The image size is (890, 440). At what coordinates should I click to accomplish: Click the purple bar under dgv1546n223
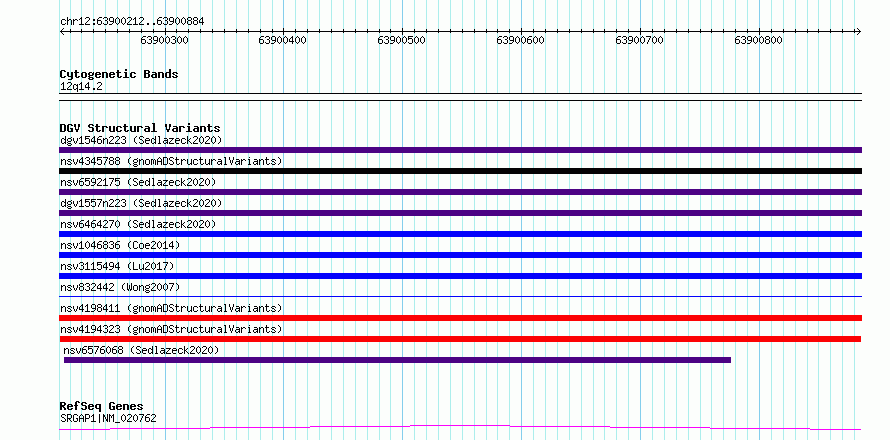[x=460, y=150]
